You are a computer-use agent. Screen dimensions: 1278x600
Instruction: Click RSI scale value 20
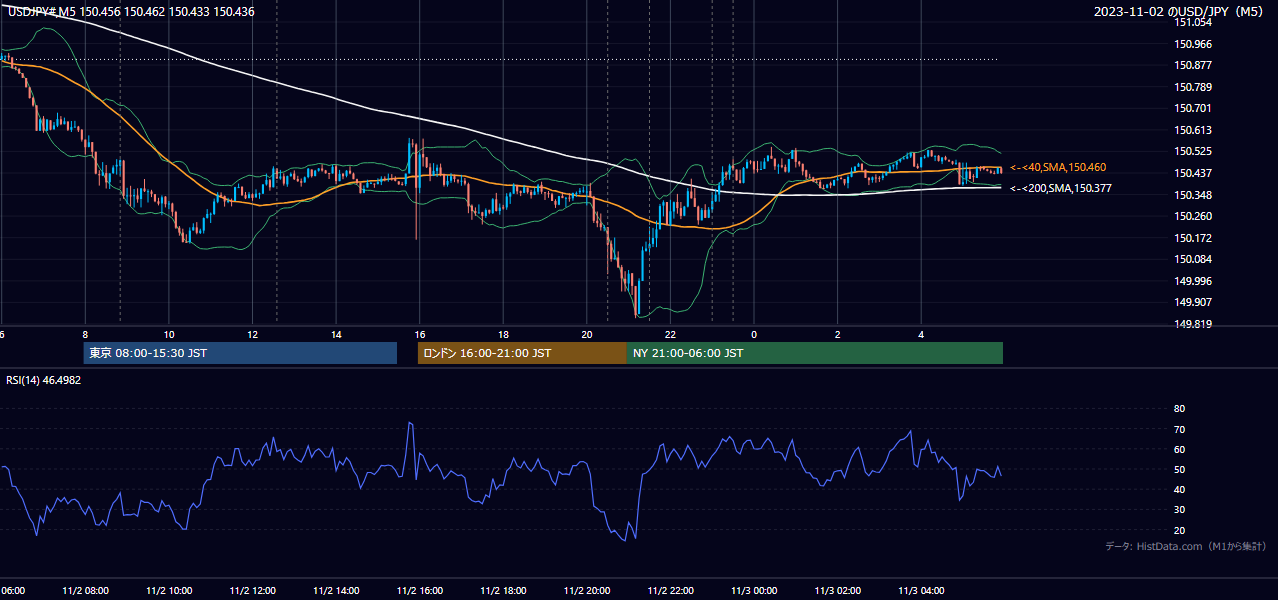coord(1179,530)
